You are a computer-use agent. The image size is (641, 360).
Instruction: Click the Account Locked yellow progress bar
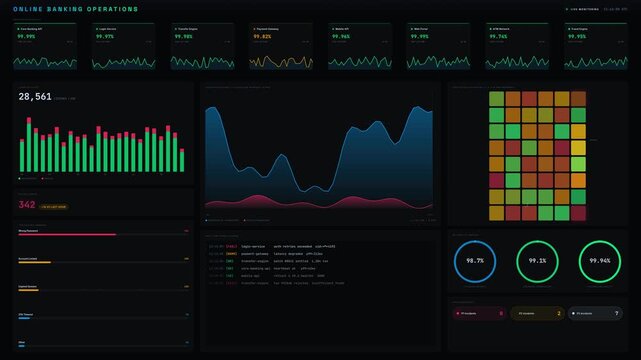34,262
